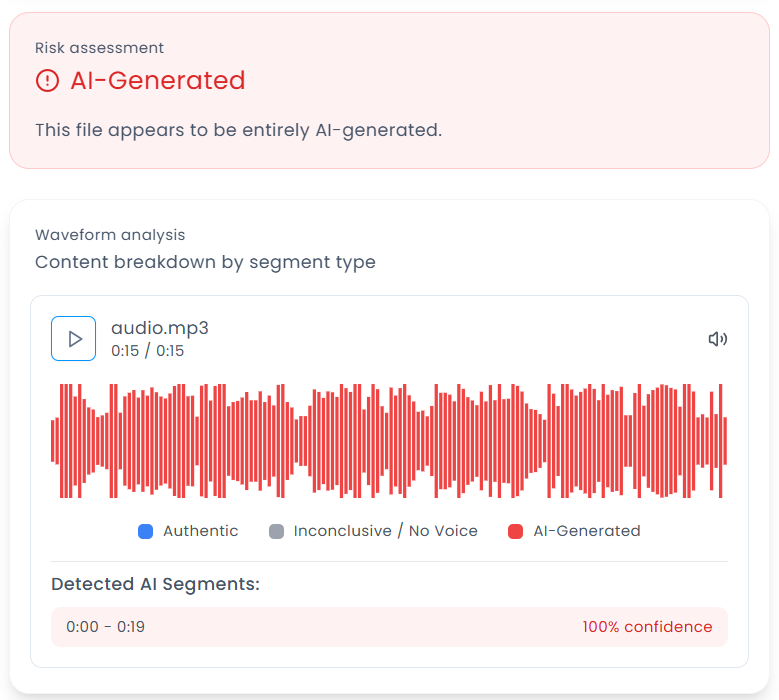Click the AI-Generated risk heading
Screen dimensions: 779x700
pos(157,81)
